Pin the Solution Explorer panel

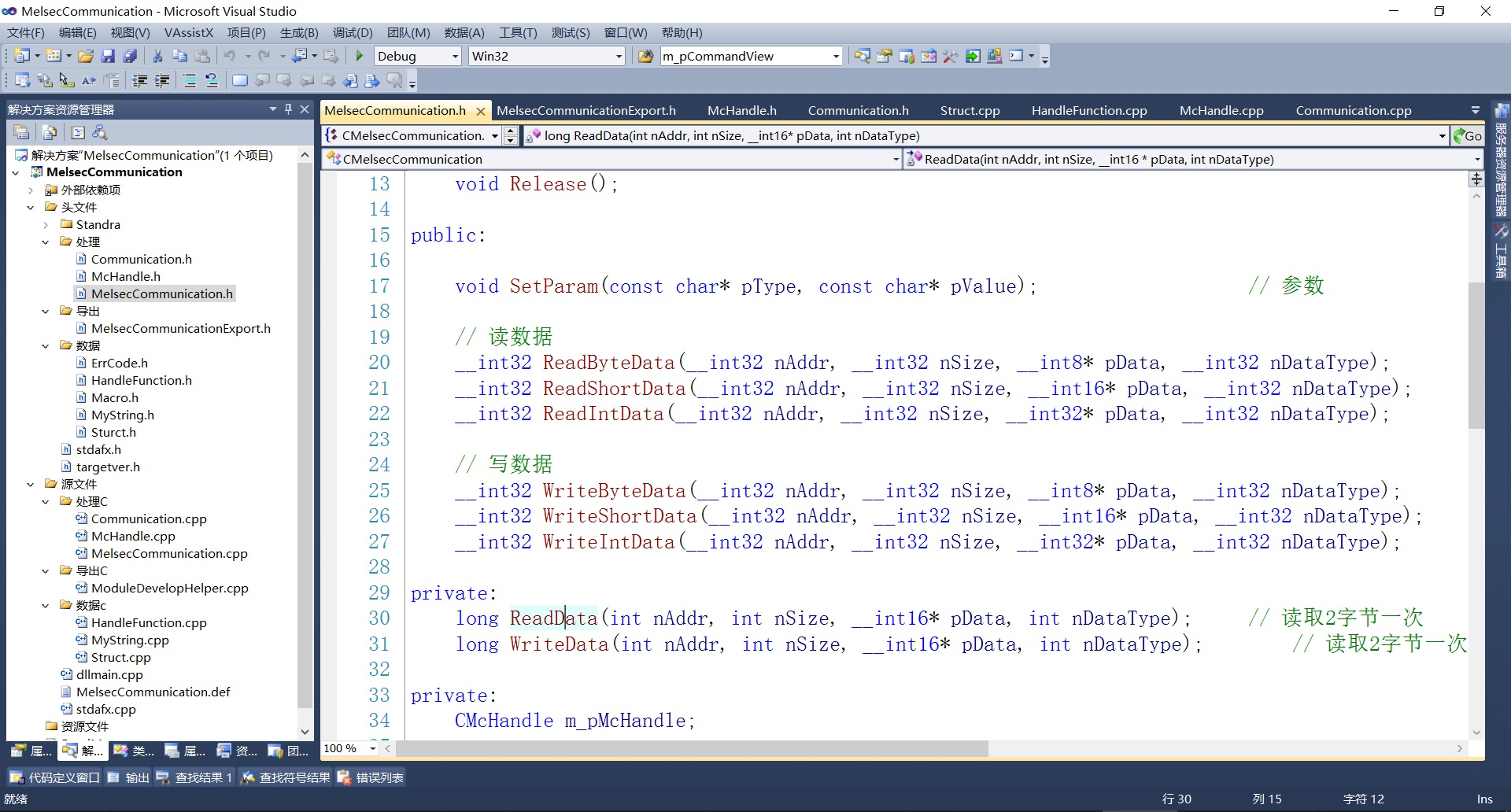click(289, 109)
